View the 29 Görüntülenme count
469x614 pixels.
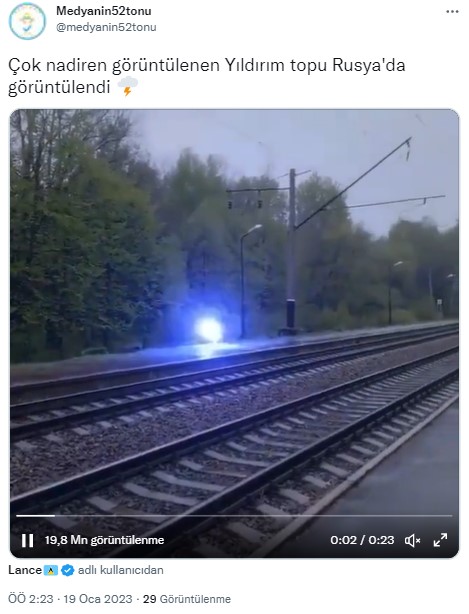[x=187, y=599]
